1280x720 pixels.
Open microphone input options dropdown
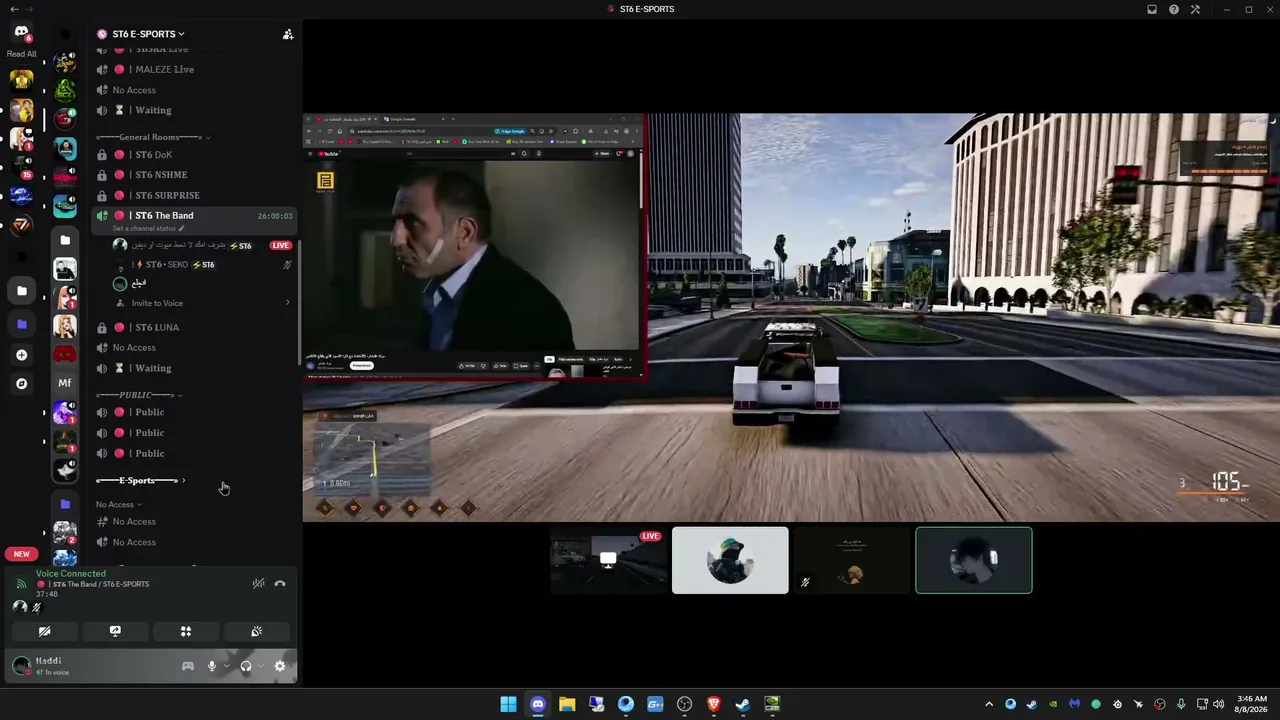click(226, 666)
